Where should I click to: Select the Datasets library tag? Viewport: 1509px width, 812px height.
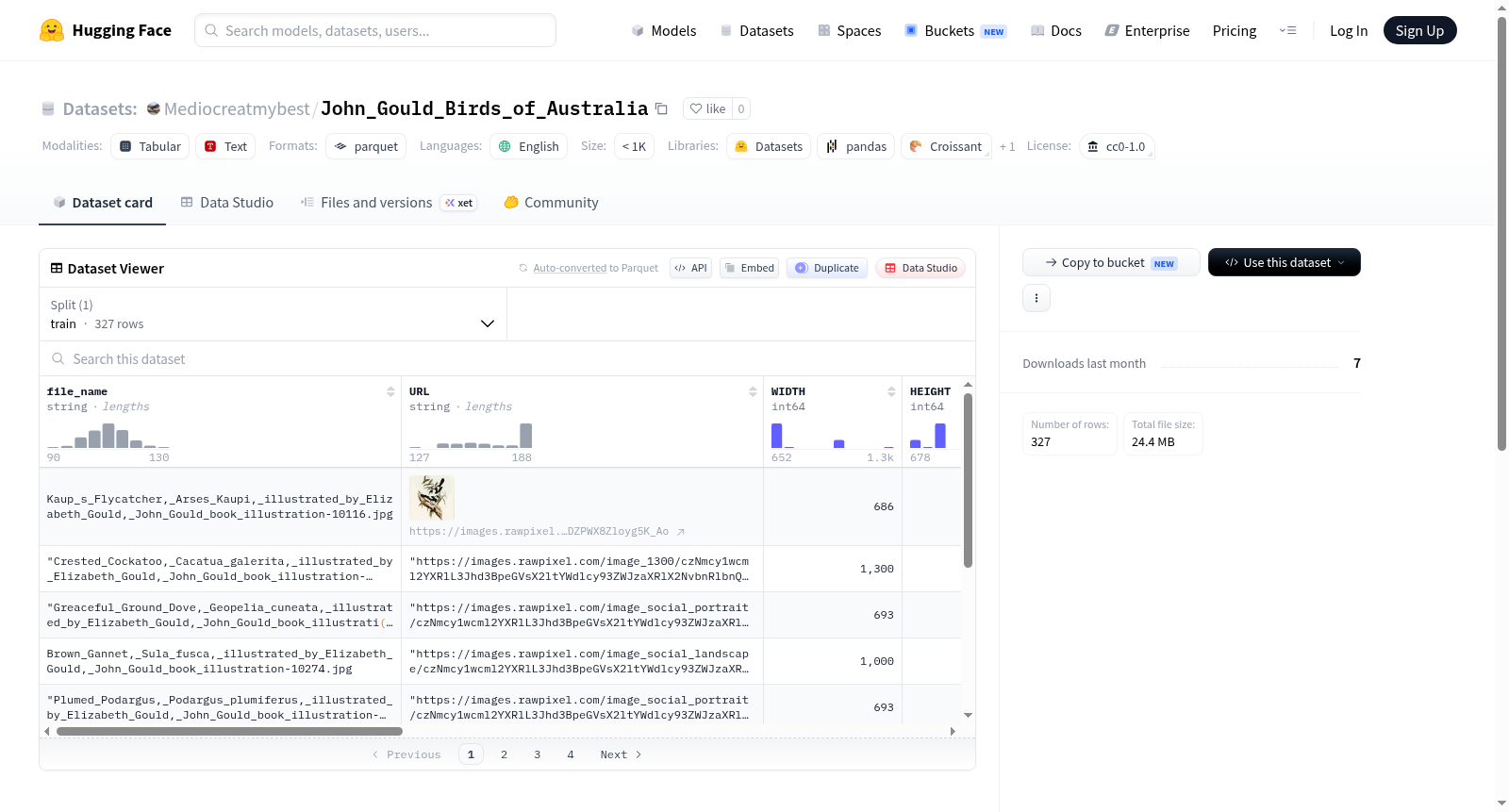[x=769, y=146]
